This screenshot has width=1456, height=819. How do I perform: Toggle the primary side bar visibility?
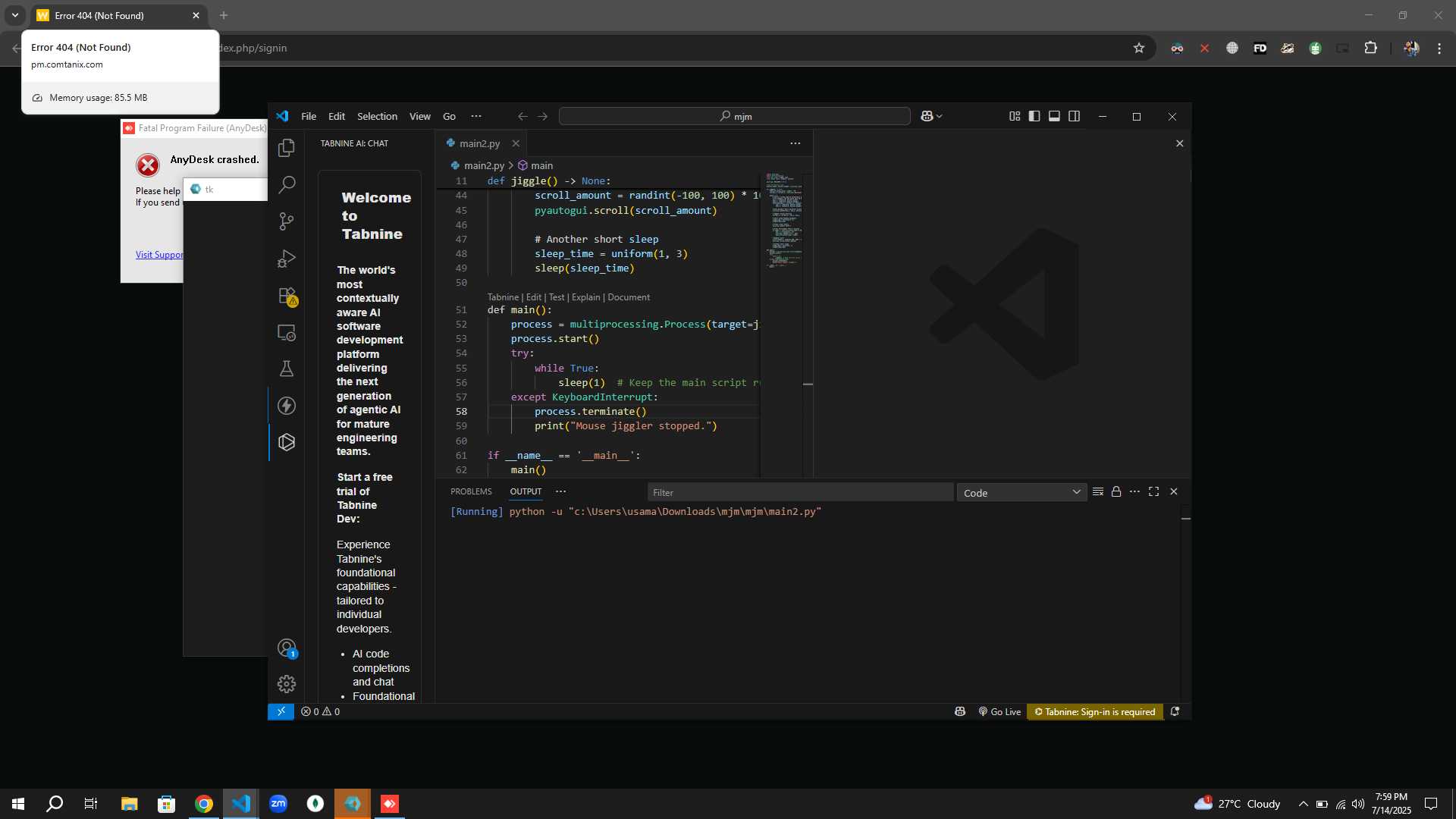(1034, 116)
